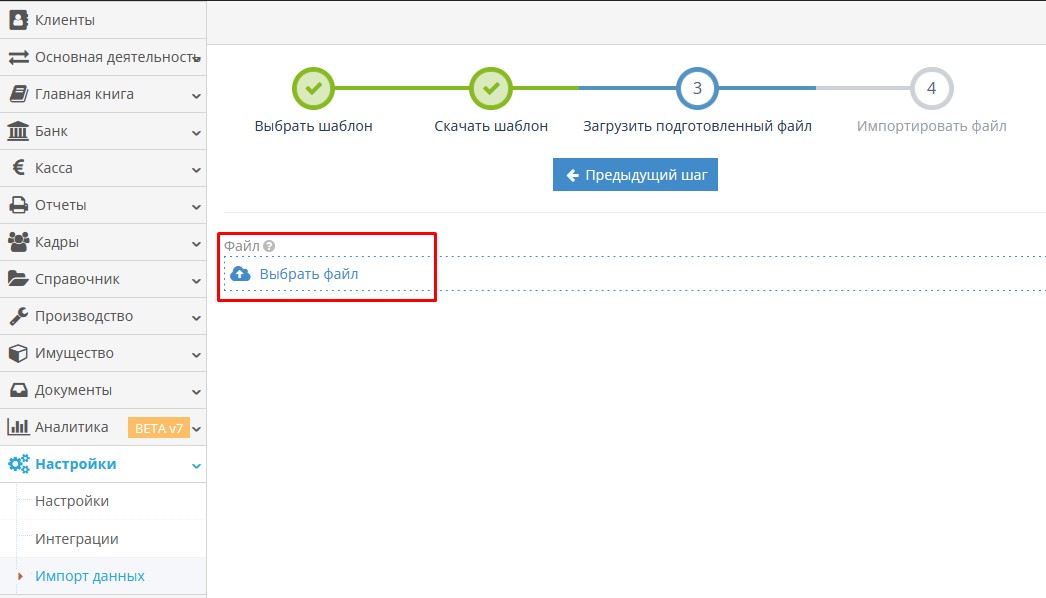Viewport: 1046px width, 598px height.
Task: Click the bank building icon
Action: (18, 131)
